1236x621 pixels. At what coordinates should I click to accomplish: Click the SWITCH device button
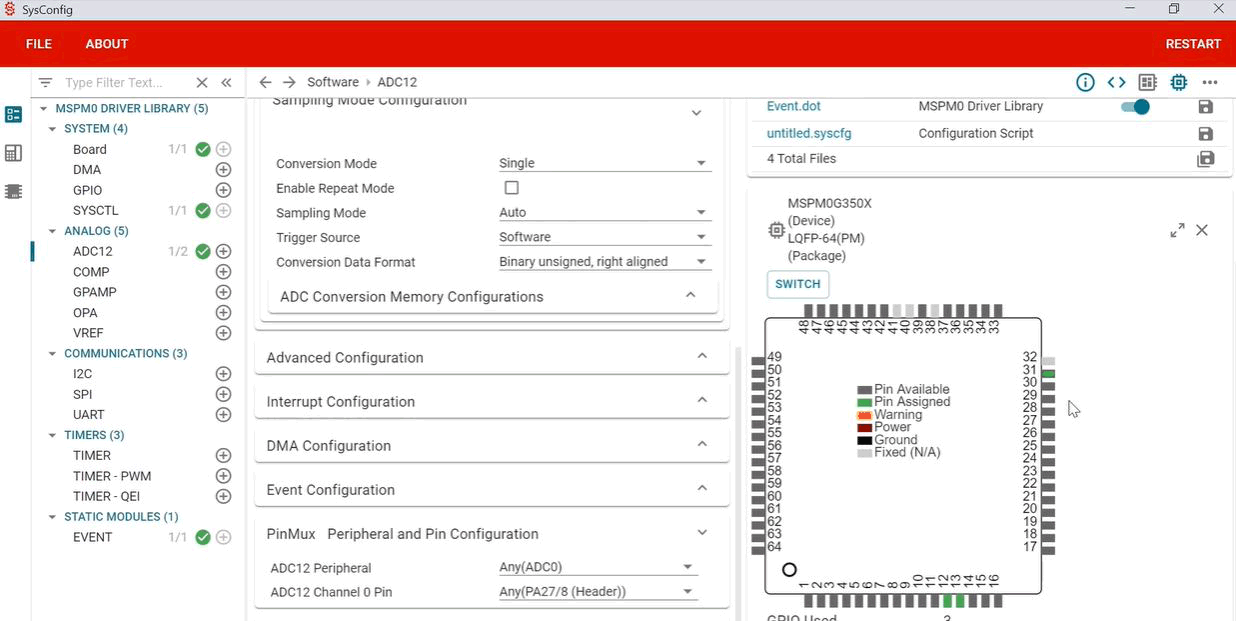797,284
